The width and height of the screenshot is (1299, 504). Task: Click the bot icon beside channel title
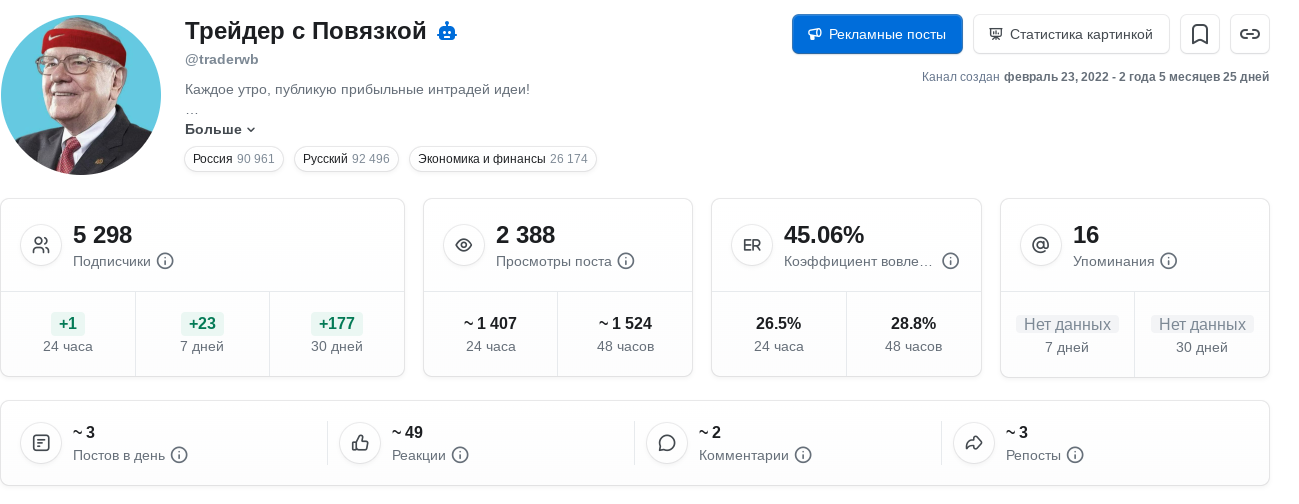(x=447, y=32)
